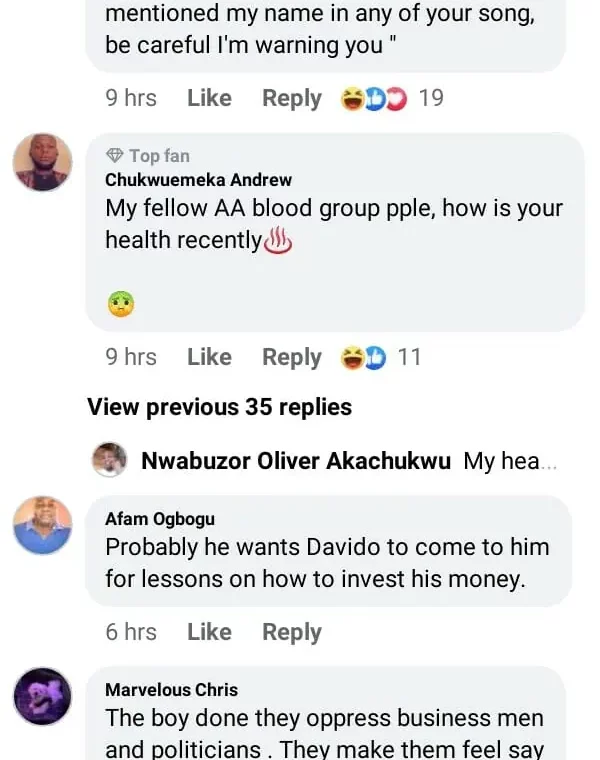Click the hot steam emoji after 'health recently'
Image resolution: width=600 pixels, height=760 pixels.
[278, 241]
